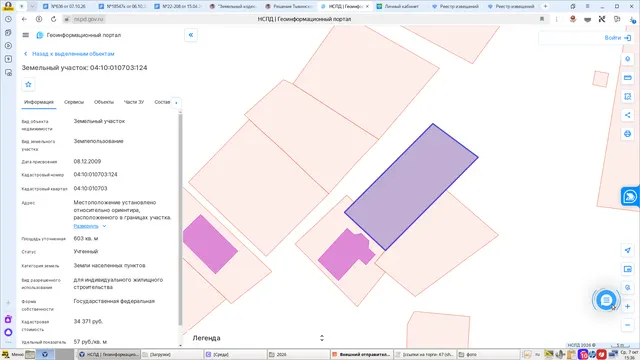Select the Состав tab
640x360 pixels.
point(162,102)
